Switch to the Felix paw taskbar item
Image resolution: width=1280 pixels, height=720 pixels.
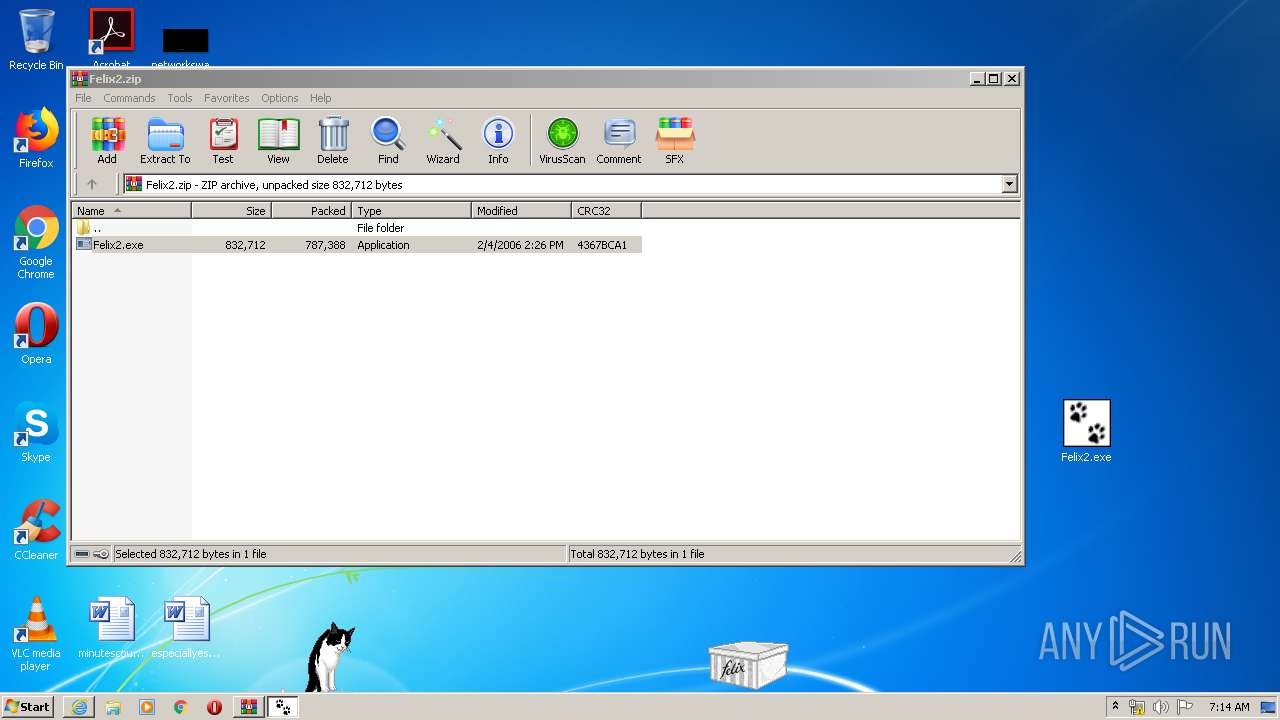pyautogui.click(x=282, y=707)
